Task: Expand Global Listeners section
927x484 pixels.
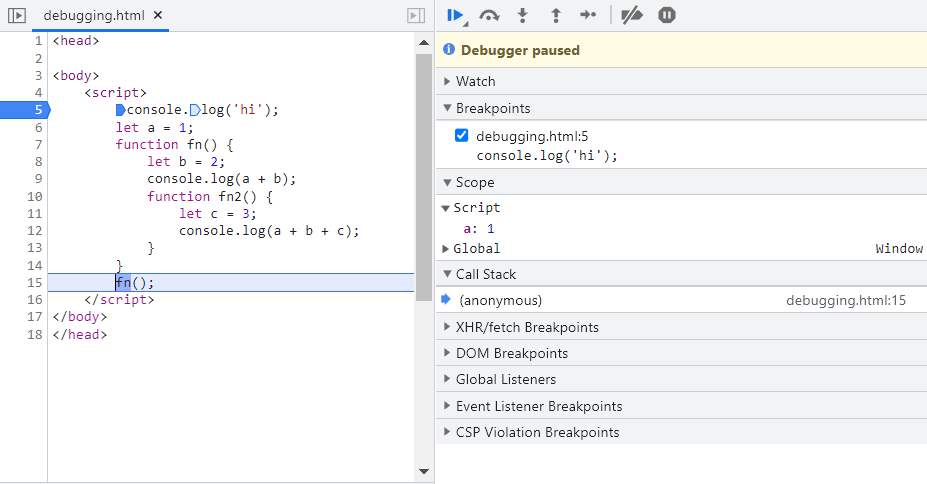Action: [x=682, y=379]
